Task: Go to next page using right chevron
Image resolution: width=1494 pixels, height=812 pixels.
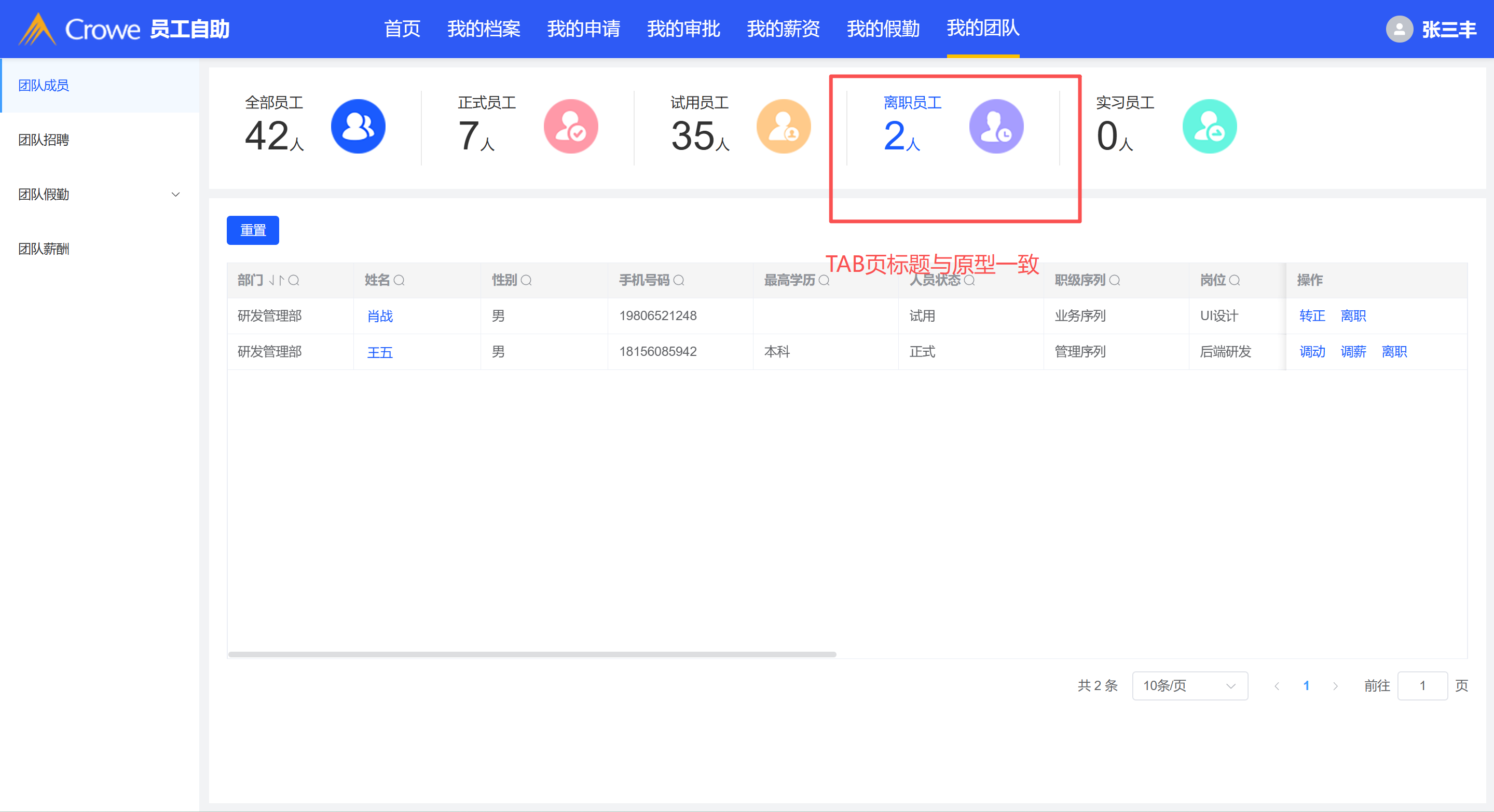Action: tap(1335, 685)
